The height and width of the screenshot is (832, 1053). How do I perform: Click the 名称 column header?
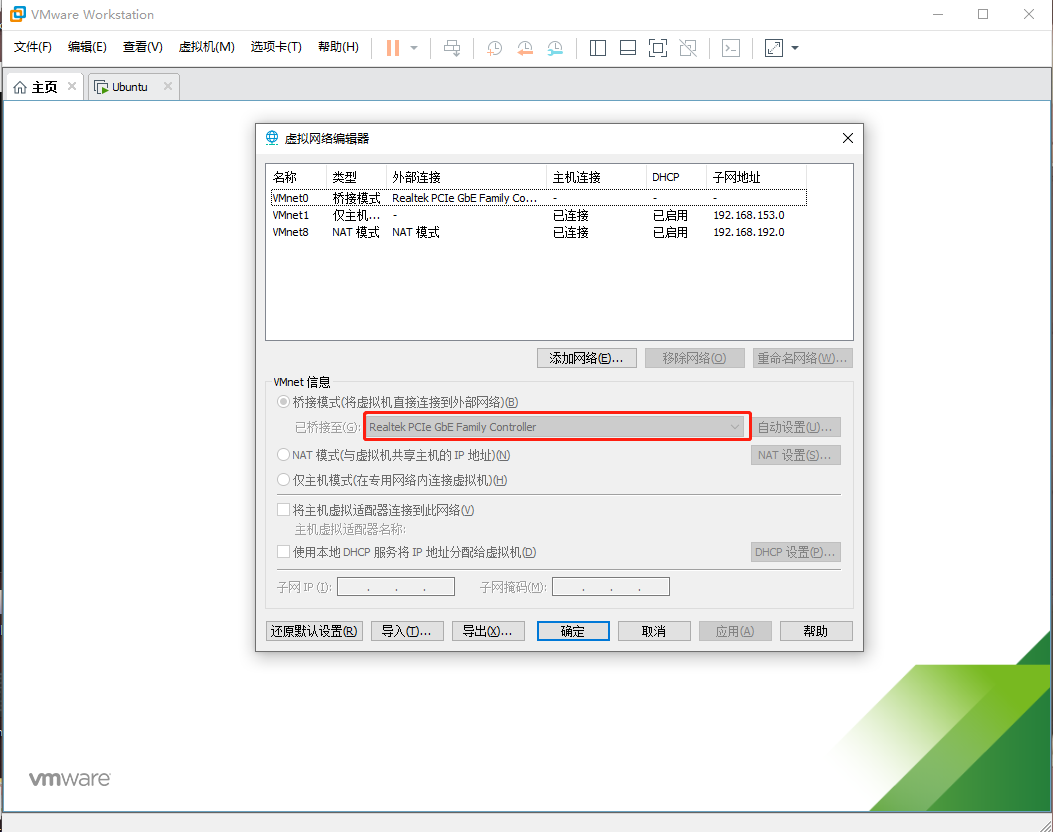[x=297, y=177]
